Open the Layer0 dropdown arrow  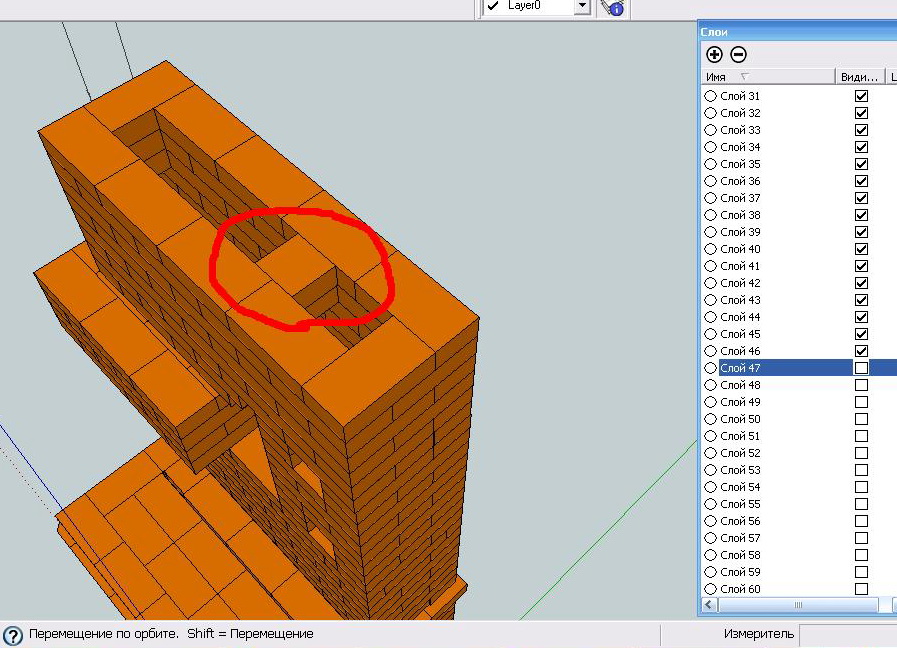coord(582,7)
